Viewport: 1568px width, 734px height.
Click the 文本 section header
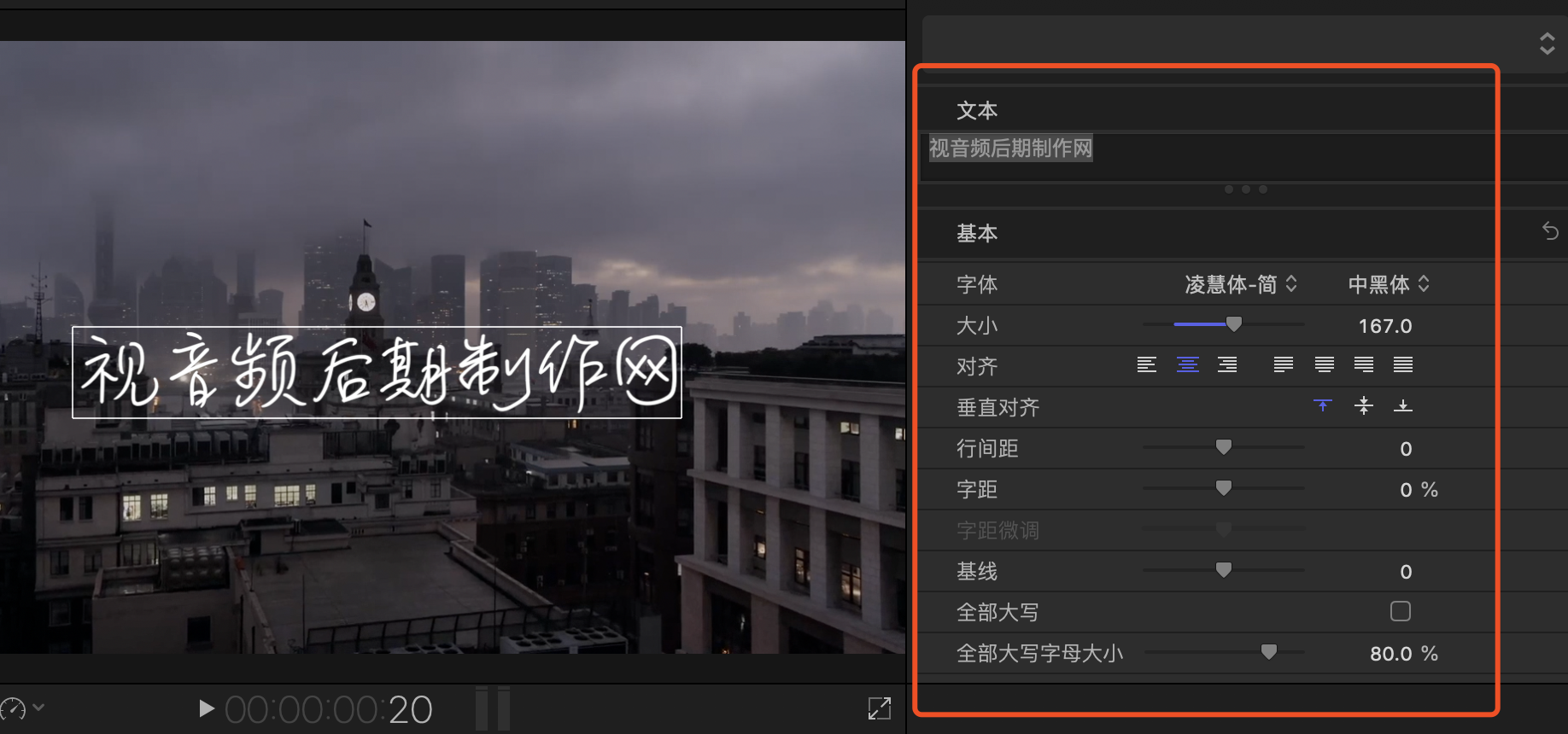tap(977, 110)
